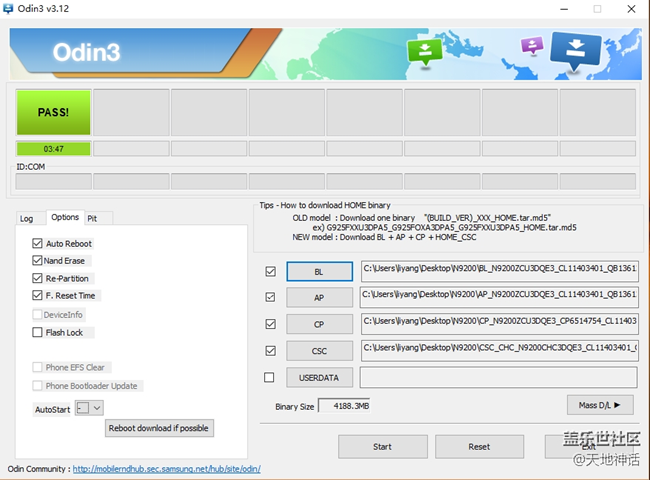Click the Tips - How to download HOME binary text
Screen dimensions: 650x480
point(325,205)
